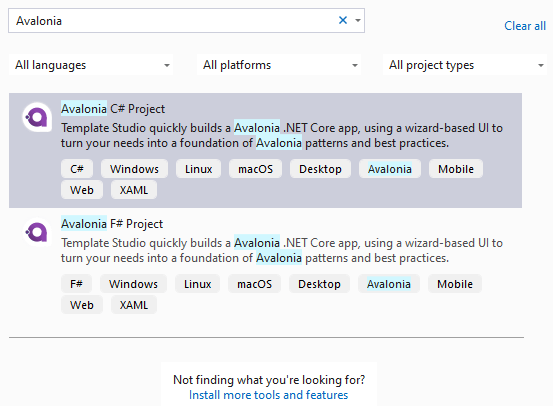Image resolution: width=553 pixels, height=406 pixels.
Task: Expand the All project types dropdown
Action: tap(465, 65)
